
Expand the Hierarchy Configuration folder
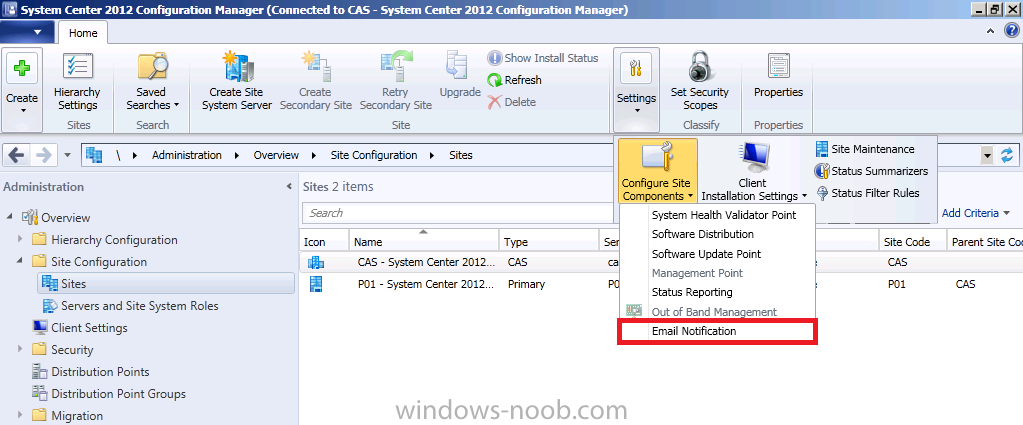[20, 240]
